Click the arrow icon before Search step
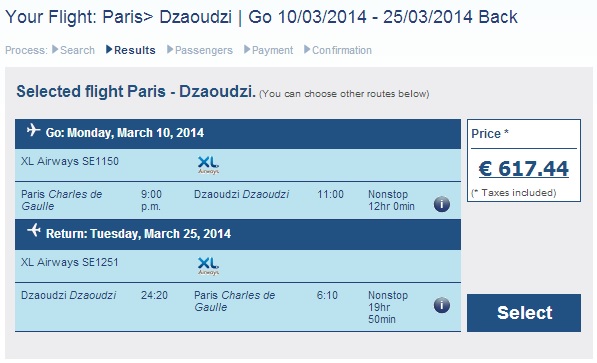 click(x=55, y=50)
